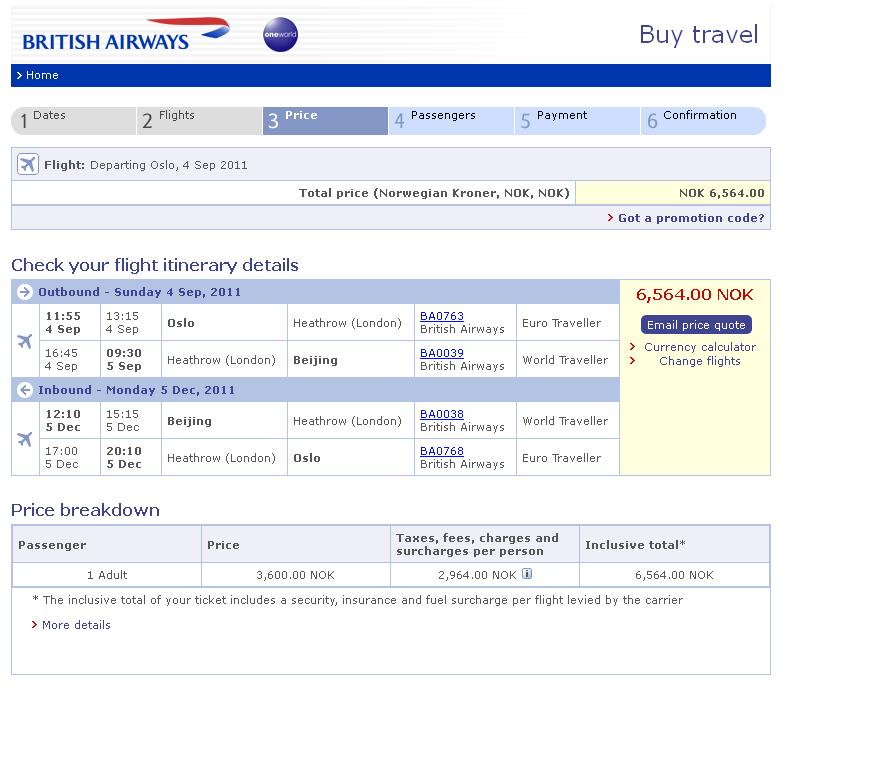Open flight BA0039 details
The width and height of the screenshot is (890, 774).
coord(442,353)
